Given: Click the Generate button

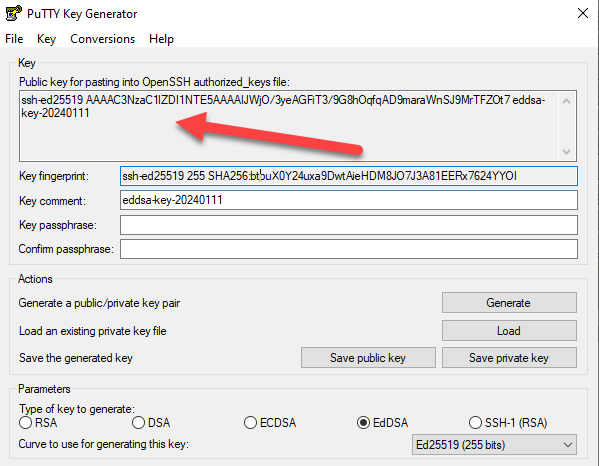Looking at the screenshot, I should click(509, 303).
